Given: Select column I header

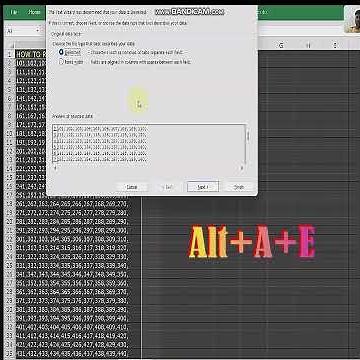Looking at the screenshot, I should pyautogui.click(x=335, y=45).
